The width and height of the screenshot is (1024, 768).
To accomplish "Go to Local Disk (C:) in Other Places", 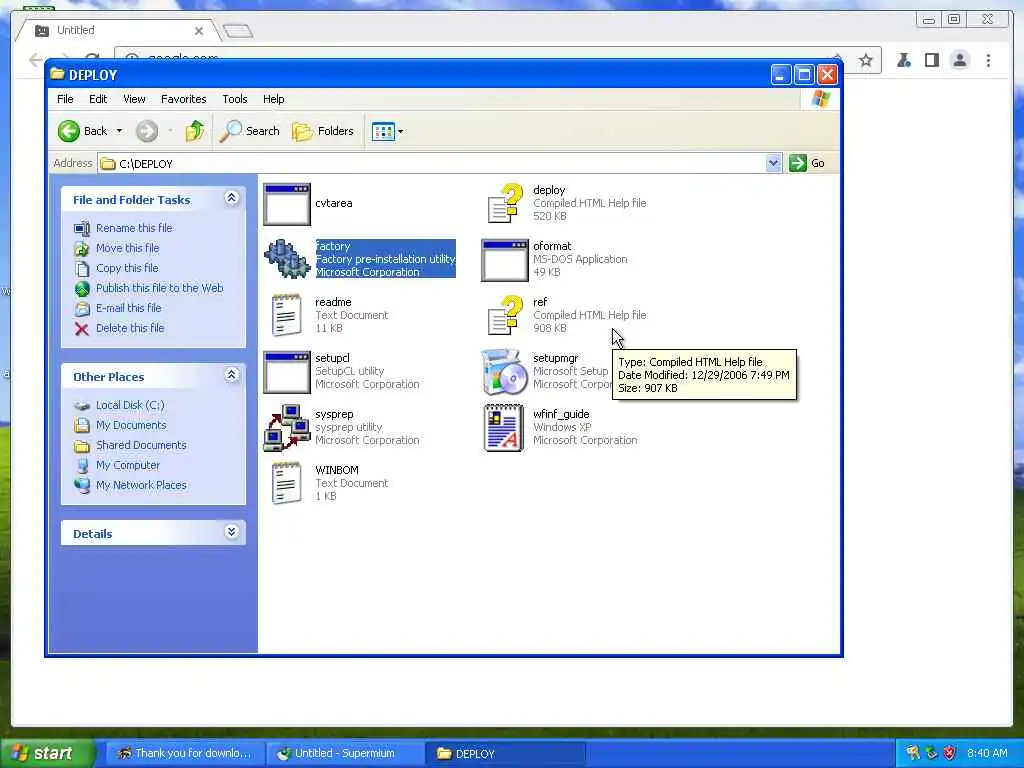I will (130, 406).
